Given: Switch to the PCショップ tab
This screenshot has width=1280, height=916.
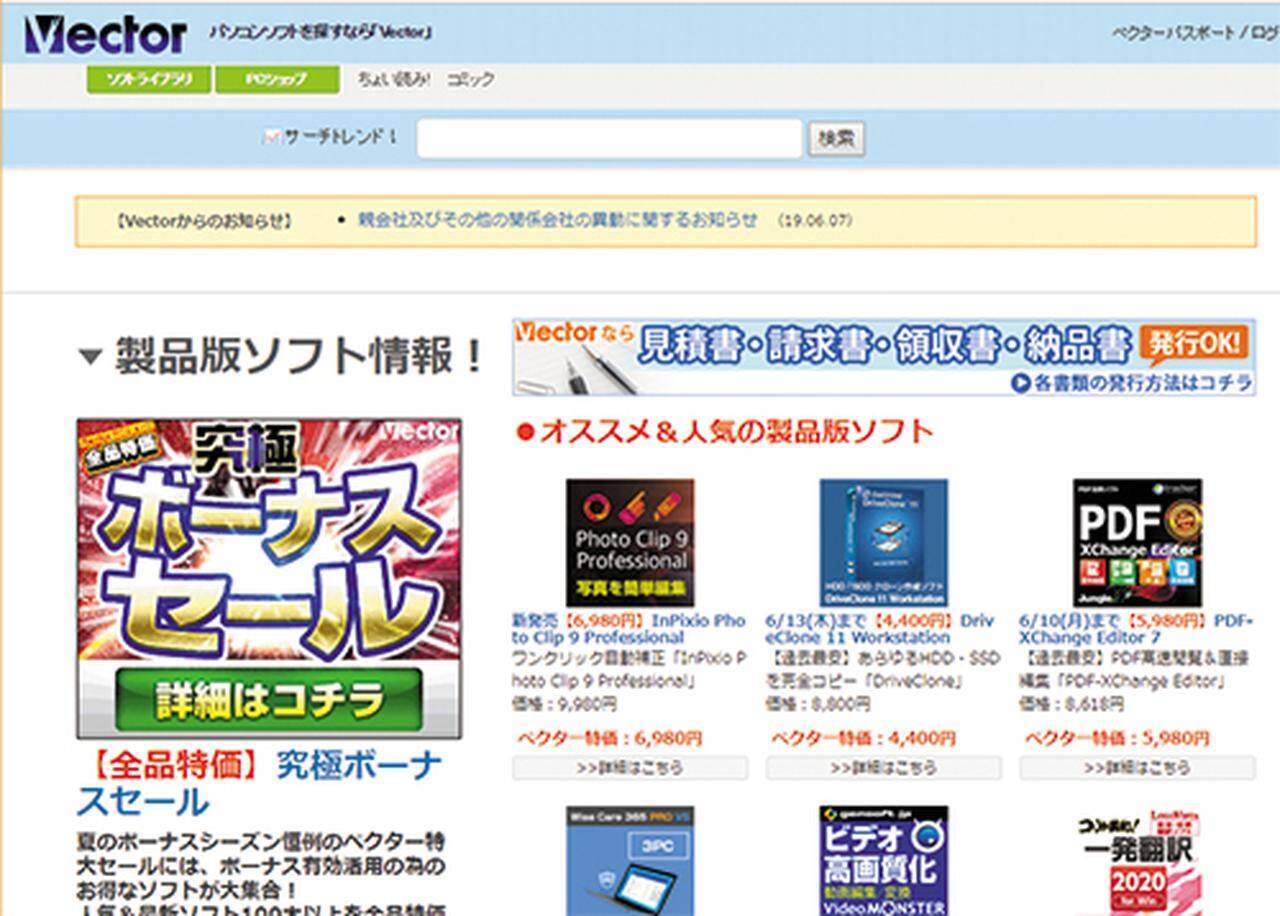Looking at the screenshot, I should tap(277, 80).
